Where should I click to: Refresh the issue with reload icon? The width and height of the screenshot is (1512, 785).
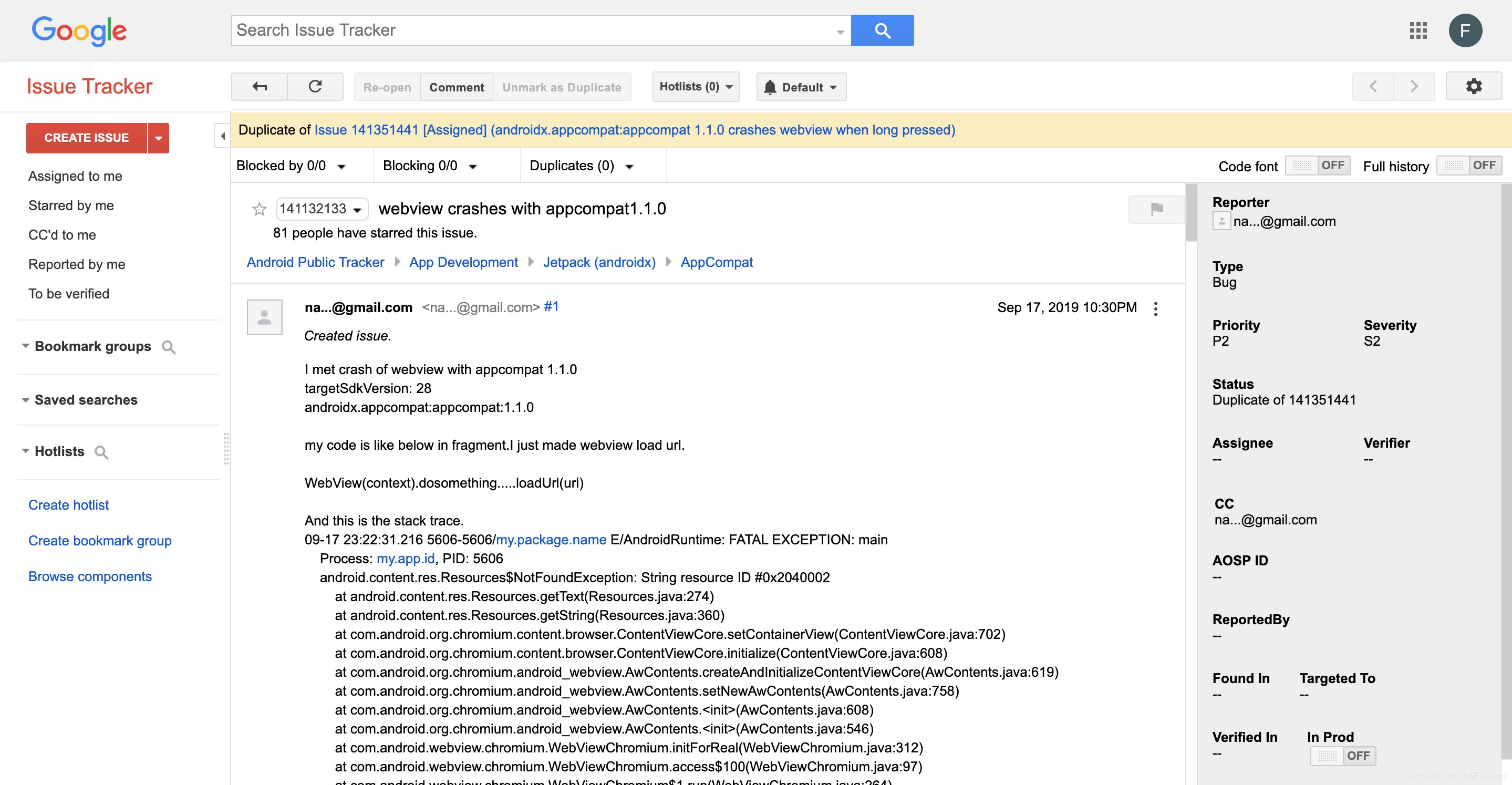click(315, 87)
